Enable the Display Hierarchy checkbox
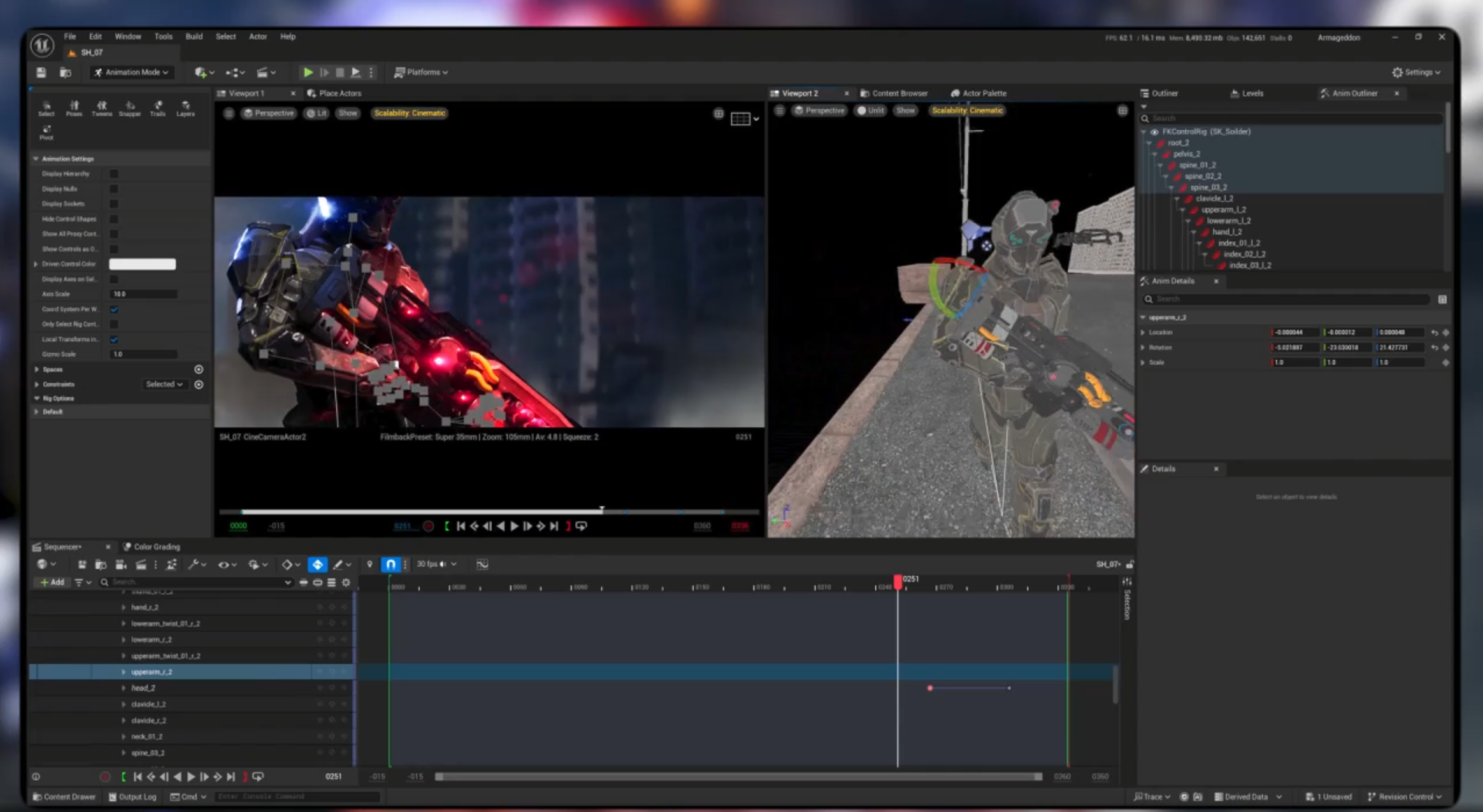This screenshot has width=1483, height=812. tap(114, 174)
